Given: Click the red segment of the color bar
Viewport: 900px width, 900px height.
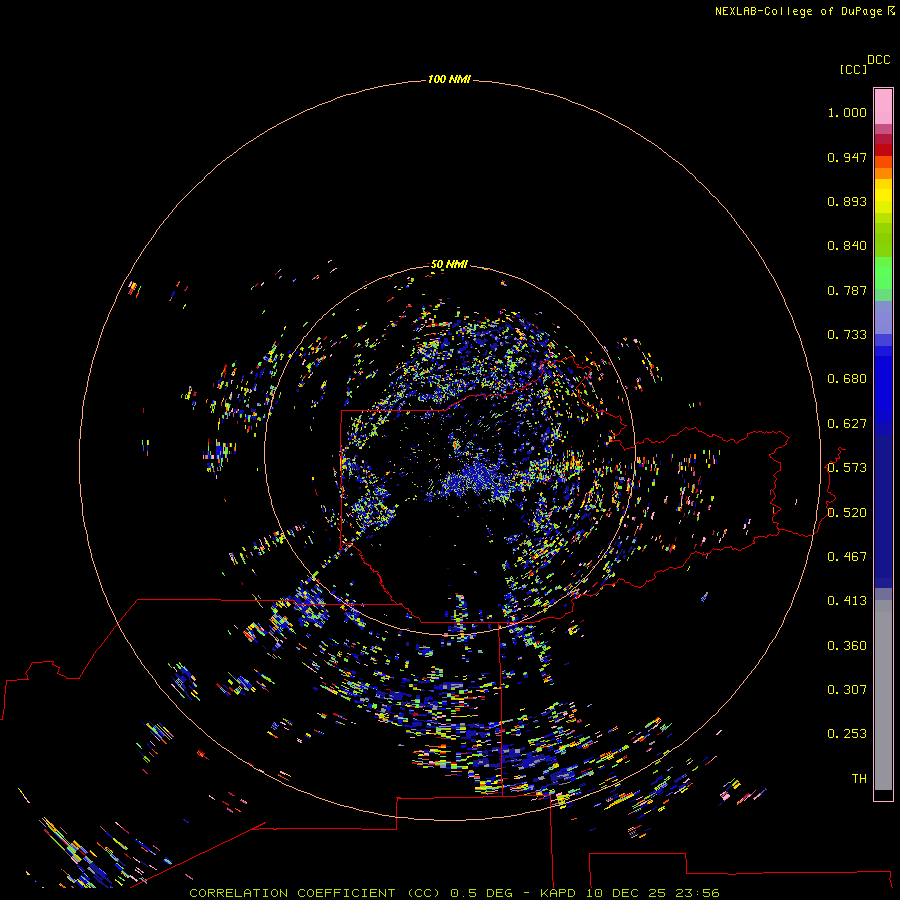Looking at the screenshot, I should 883,150.
